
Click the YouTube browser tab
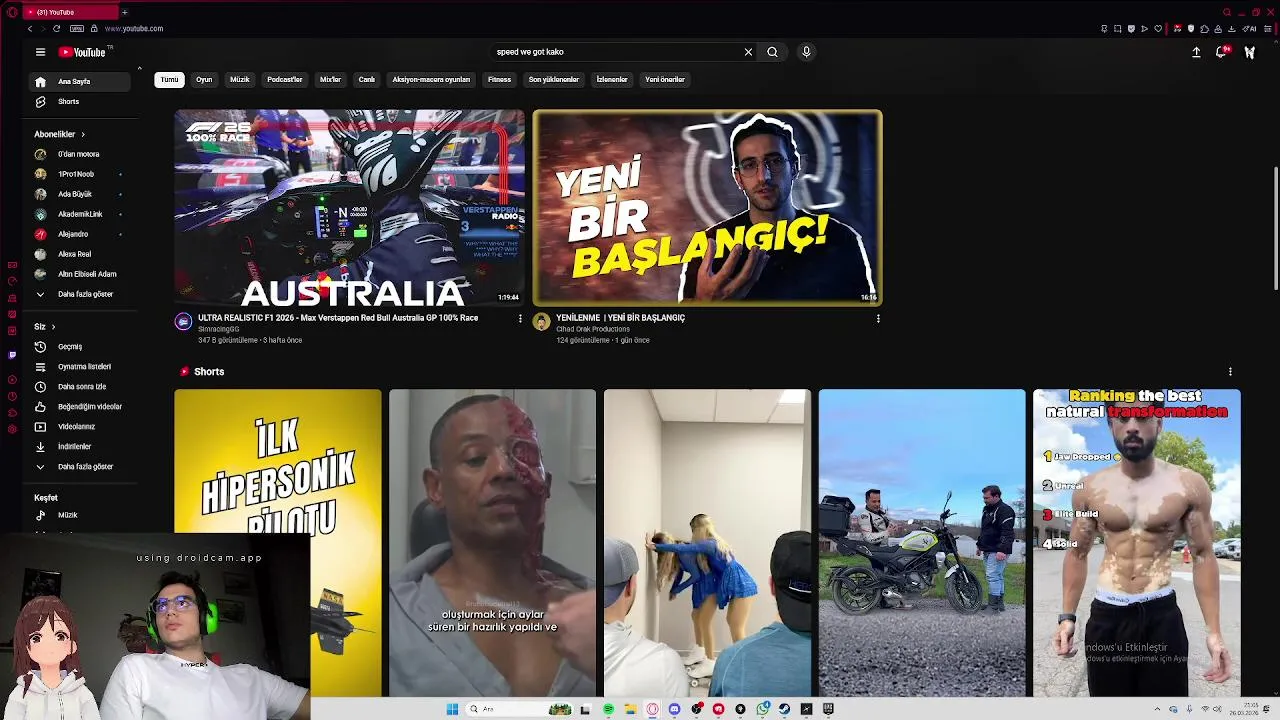pos(70,12)
